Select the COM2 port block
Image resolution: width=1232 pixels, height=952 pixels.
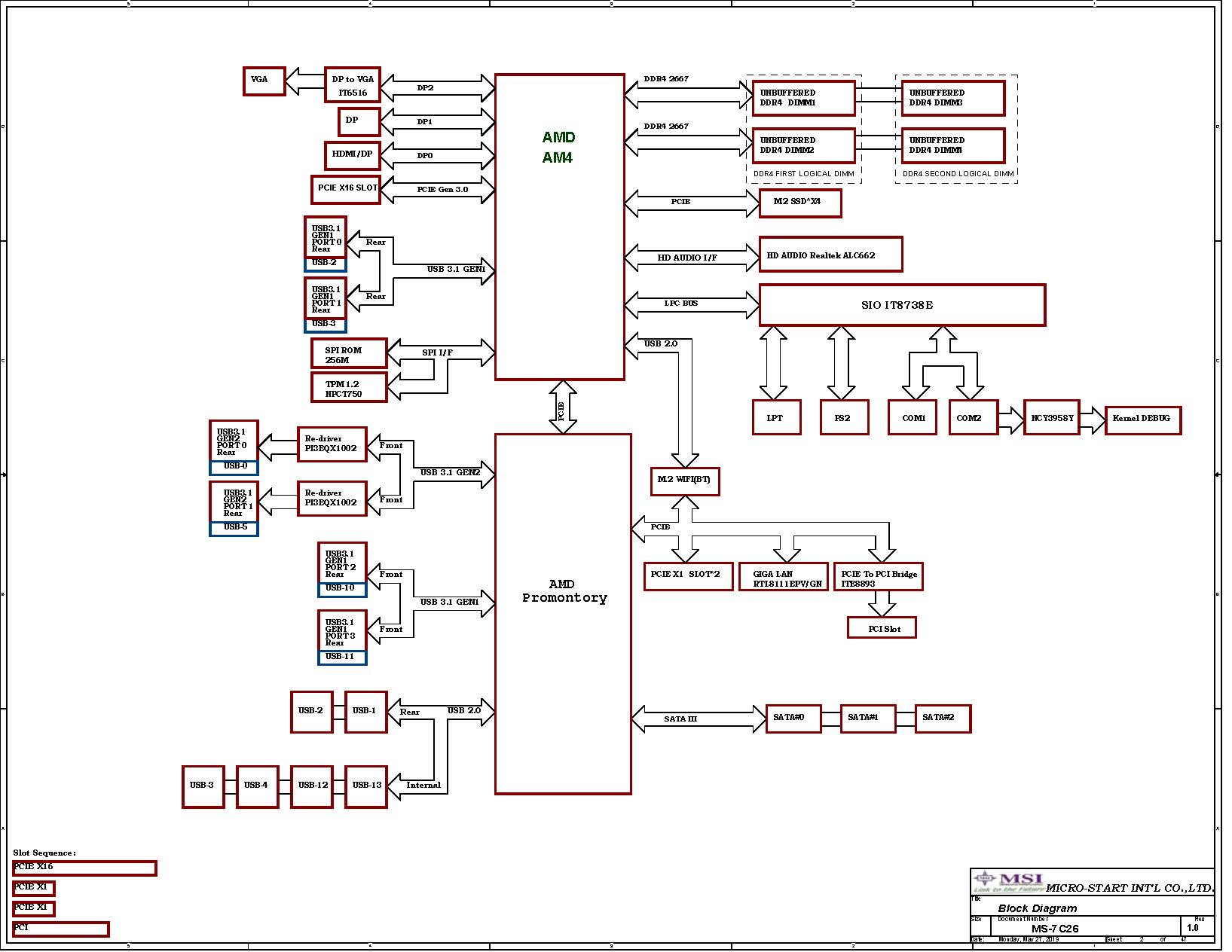pos(973,417)
